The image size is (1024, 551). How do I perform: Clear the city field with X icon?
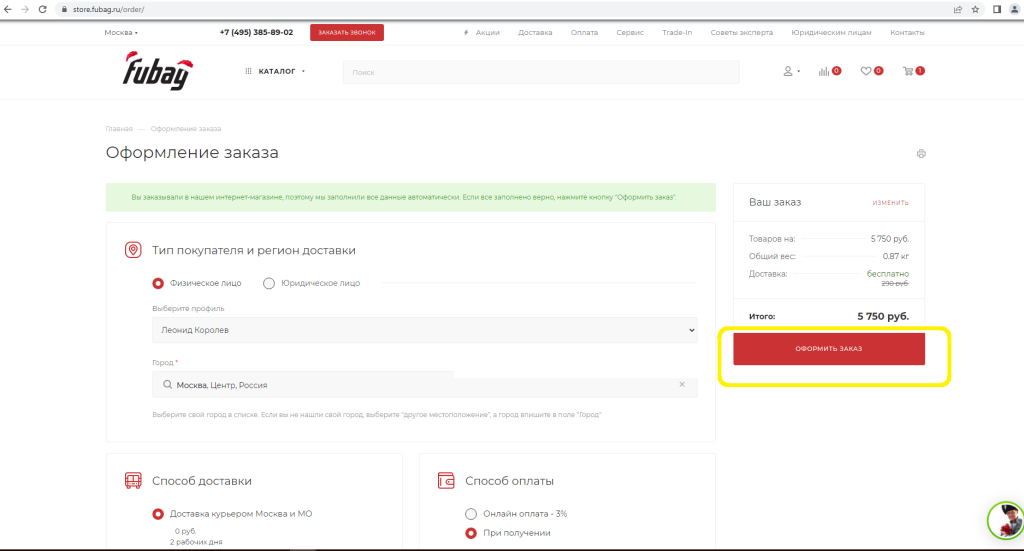coord(682,384)
